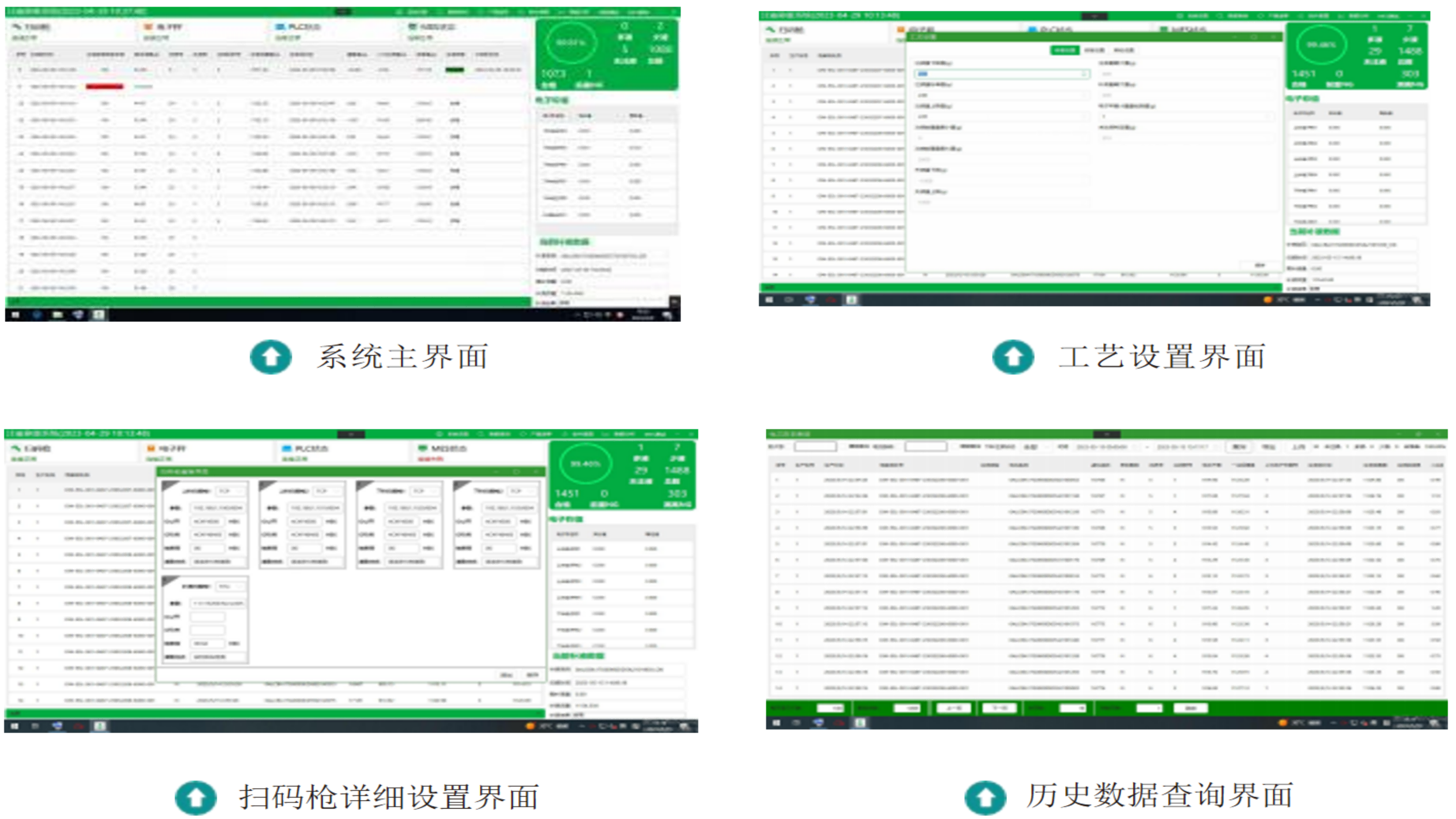This screenshot has width=1456, height=819.
Task: Click the next page button in 历史数据查询界面 footer
Action: click(x=999, y=708)
